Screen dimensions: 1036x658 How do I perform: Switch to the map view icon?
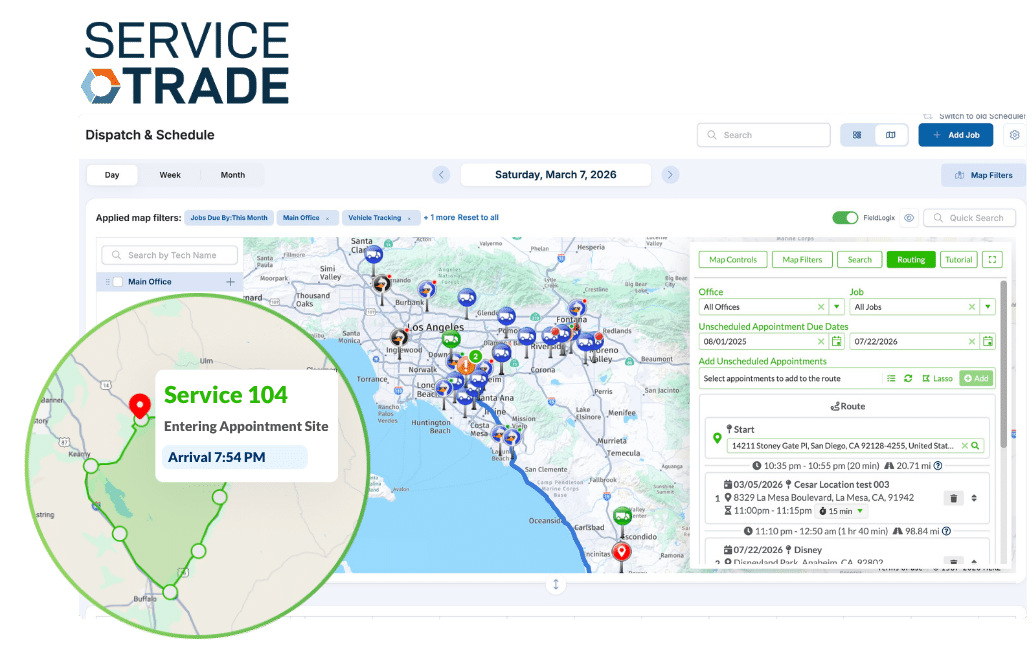click(891, 135)
